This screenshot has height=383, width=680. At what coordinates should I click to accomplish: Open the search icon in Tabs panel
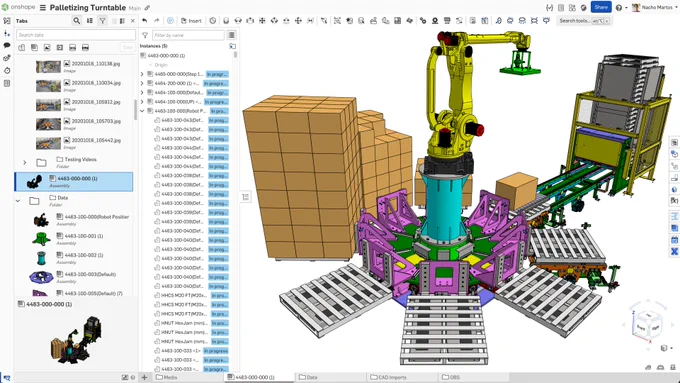coord(77,20)
